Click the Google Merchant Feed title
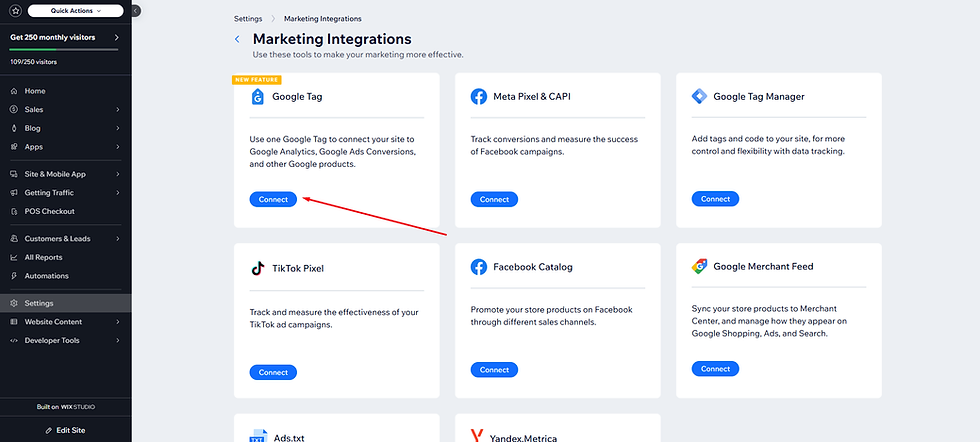This screenshot has width=980, height=442. click(763, 266)
